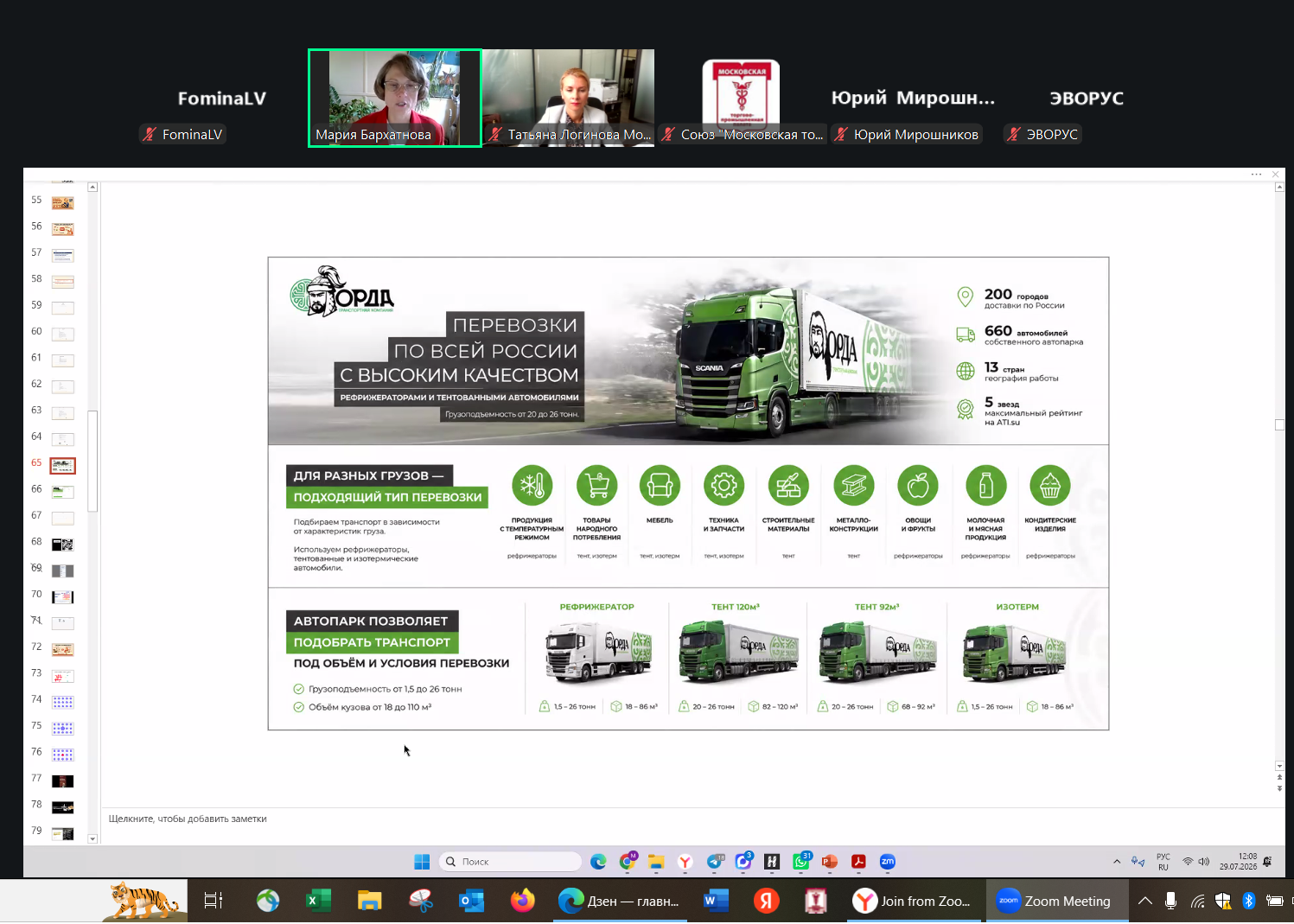The width and height of the screenshot is (1294, 924).
Task: Open Word from the bottom taskbar
Action: pyautogui.click(x=716, y=902)
